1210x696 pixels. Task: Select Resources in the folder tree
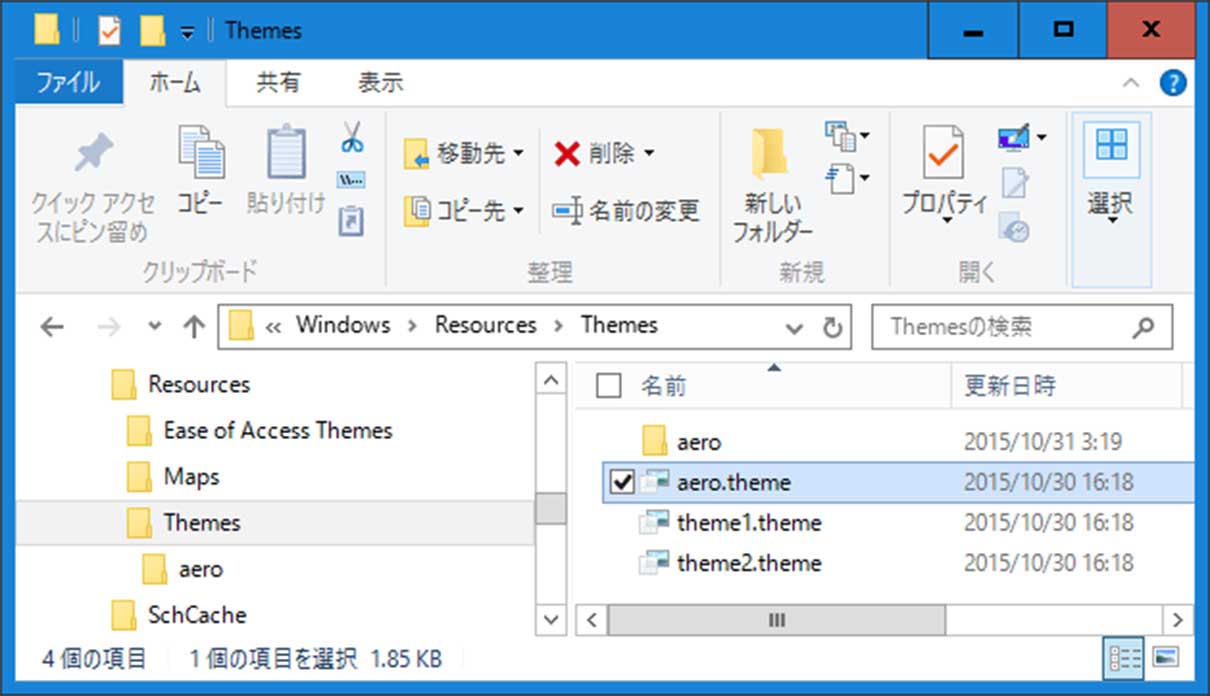pyautogui.click(x=199, y=384)
